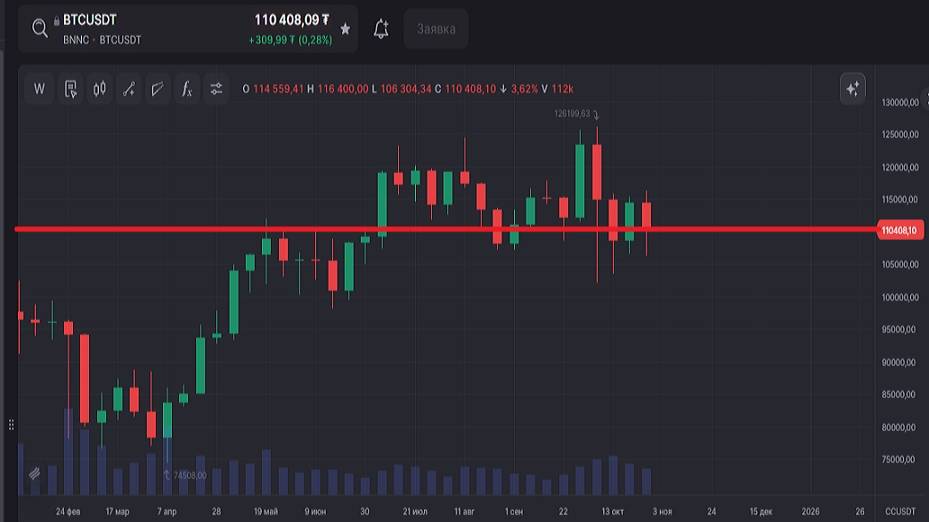
Task: Change chart type via candlestick icon
Action: pos(99,89)
